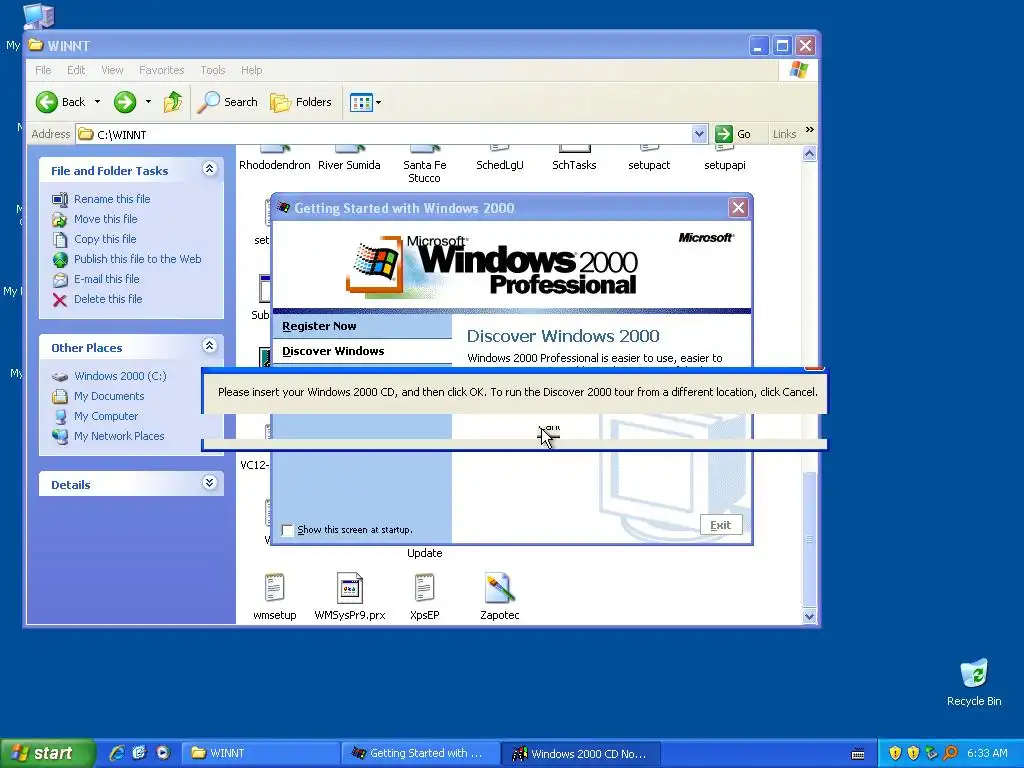Switch to Windows 2000 CD taskbar button

(x=581, y=753)
